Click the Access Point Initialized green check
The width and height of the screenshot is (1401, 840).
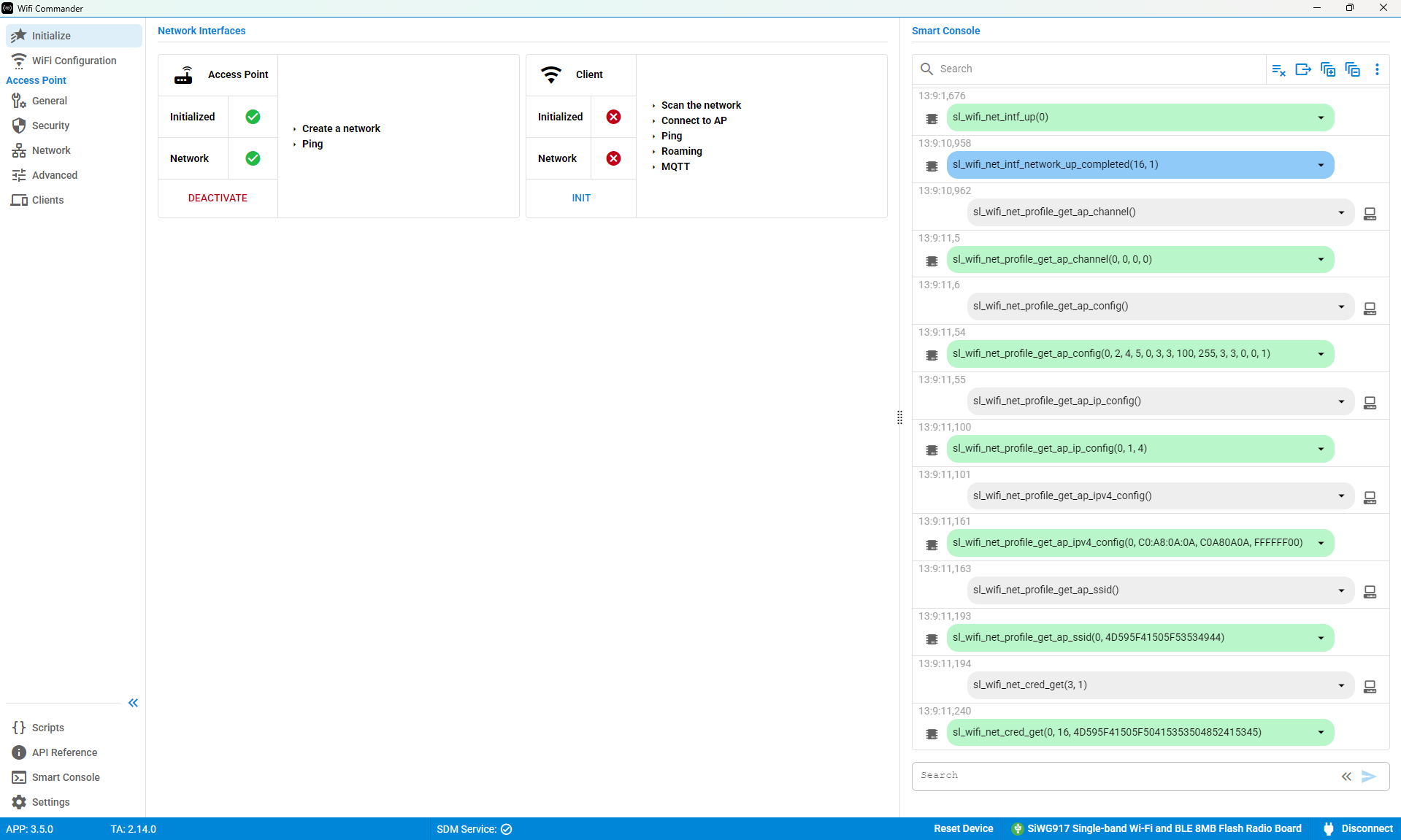(x=253, y=117)
